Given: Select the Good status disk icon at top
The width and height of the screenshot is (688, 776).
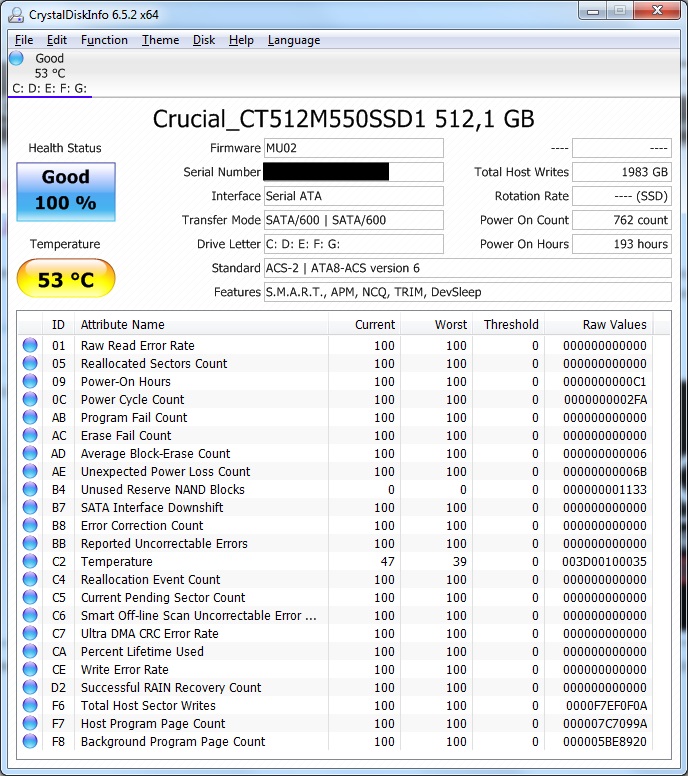Looking at the screenshot, I should click(16, 58).
